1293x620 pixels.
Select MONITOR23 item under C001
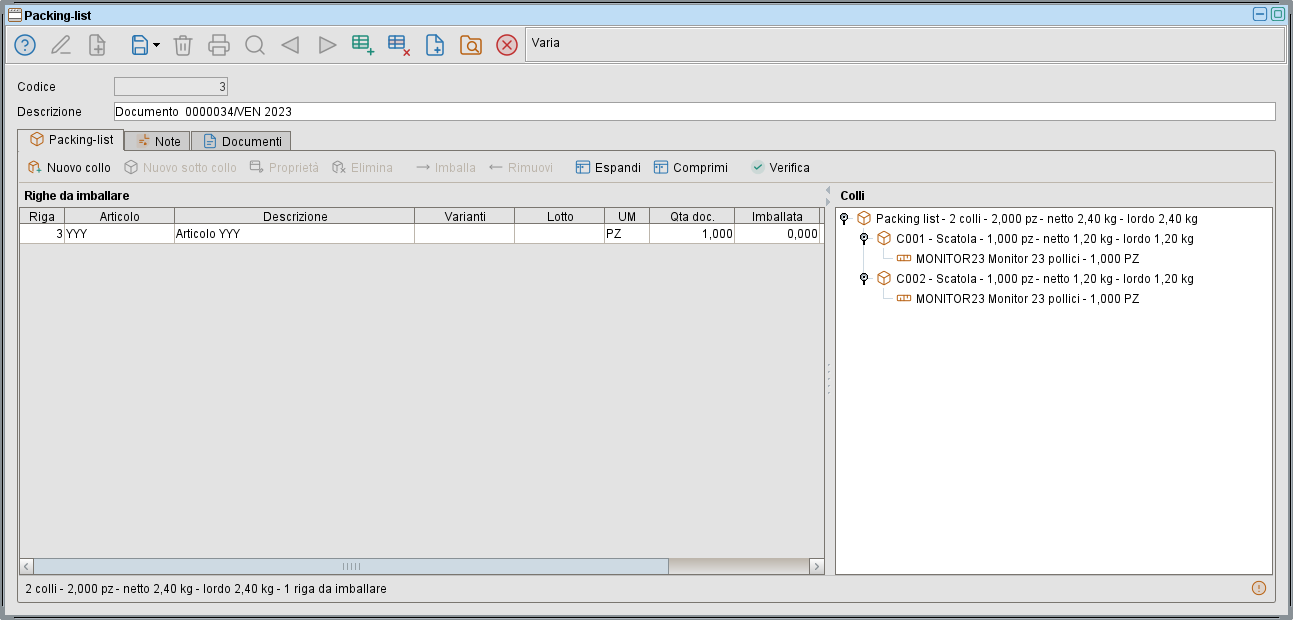[x=1018, y=259]
